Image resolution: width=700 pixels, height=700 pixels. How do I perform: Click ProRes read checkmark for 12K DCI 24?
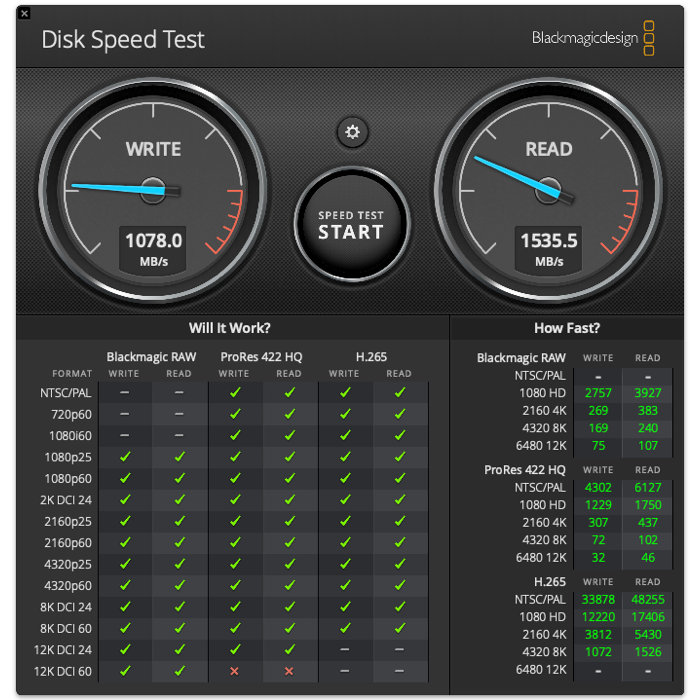point(290,649)
